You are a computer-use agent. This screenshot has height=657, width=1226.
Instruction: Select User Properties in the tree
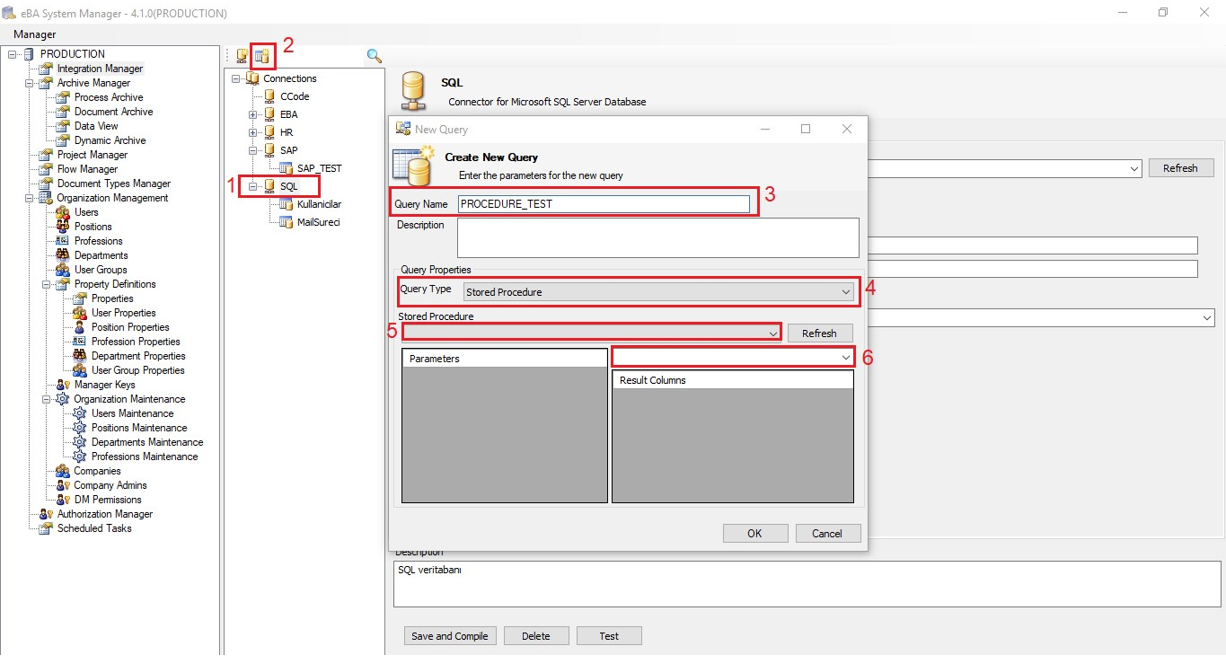(x=124, y=313)
